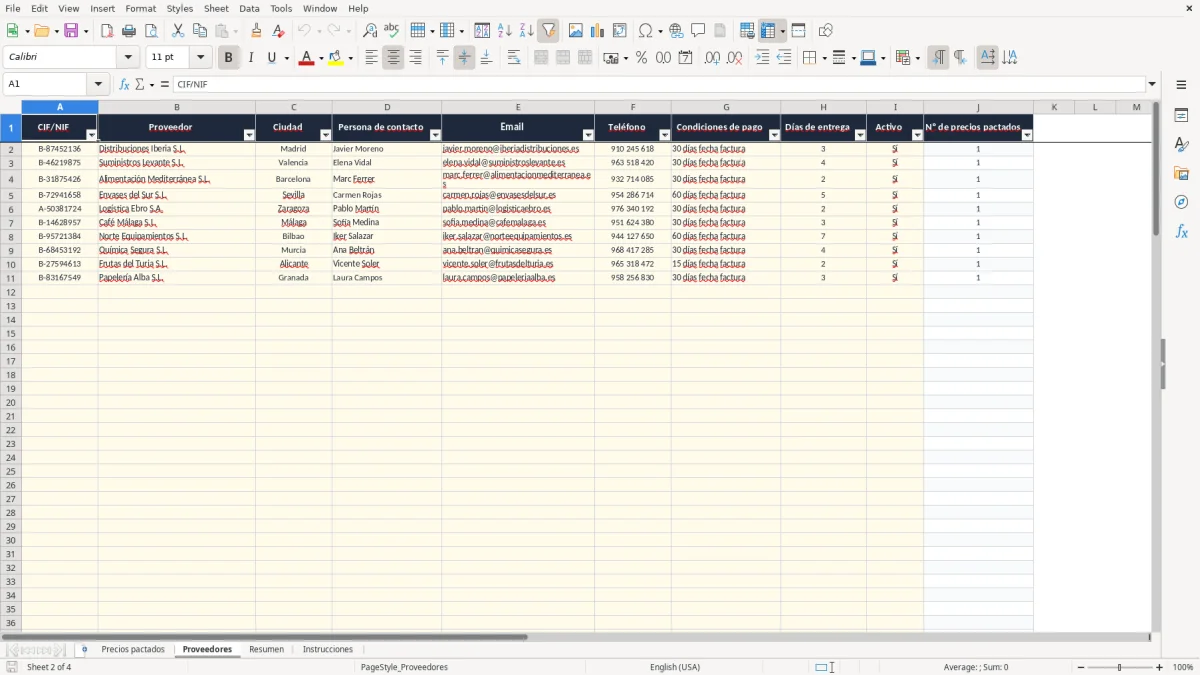The width and height of the screenshot is (1200, 675).
Task: Click the Name Box input field
Action: pos(46,84)
